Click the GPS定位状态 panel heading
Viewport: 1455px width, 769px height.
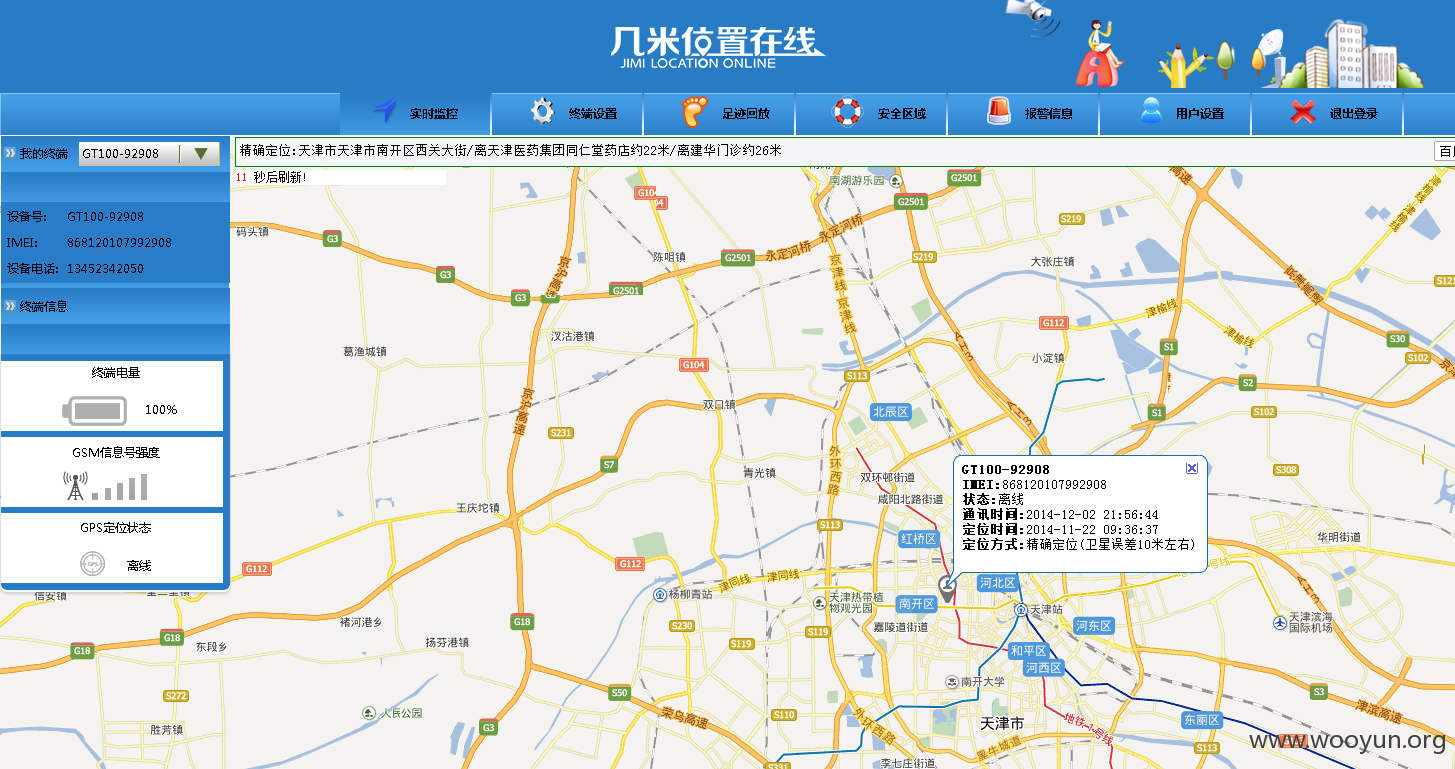click(116, 528)
